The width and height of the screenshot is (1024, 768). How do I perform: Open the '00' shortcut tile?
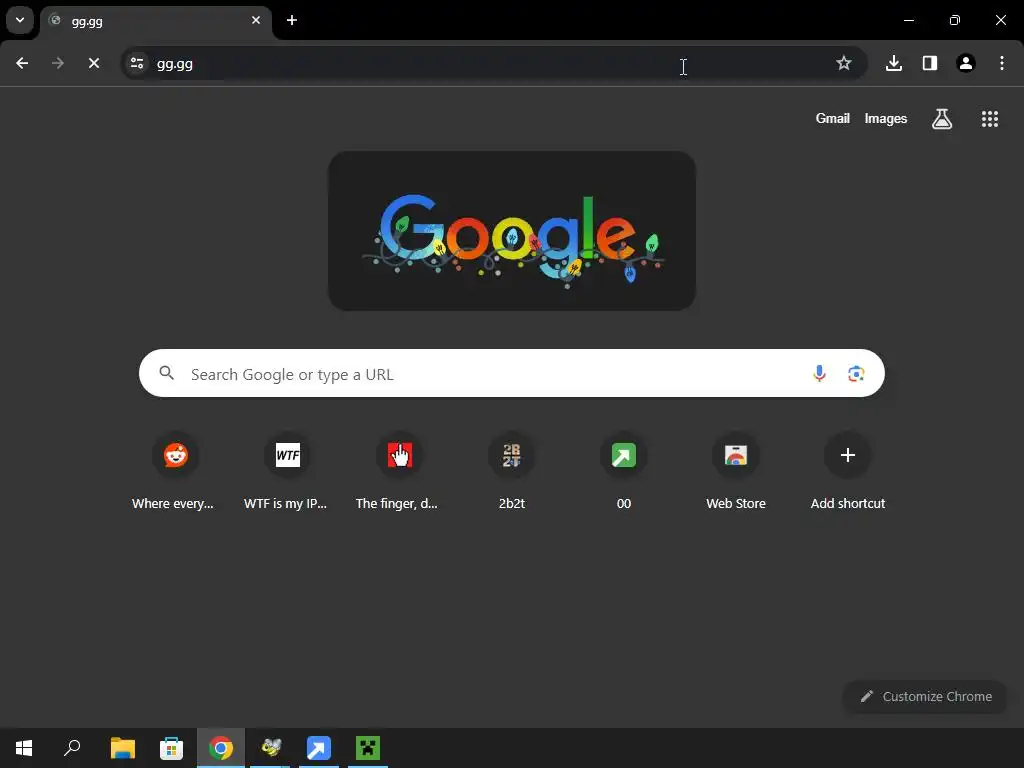[624, 472]
